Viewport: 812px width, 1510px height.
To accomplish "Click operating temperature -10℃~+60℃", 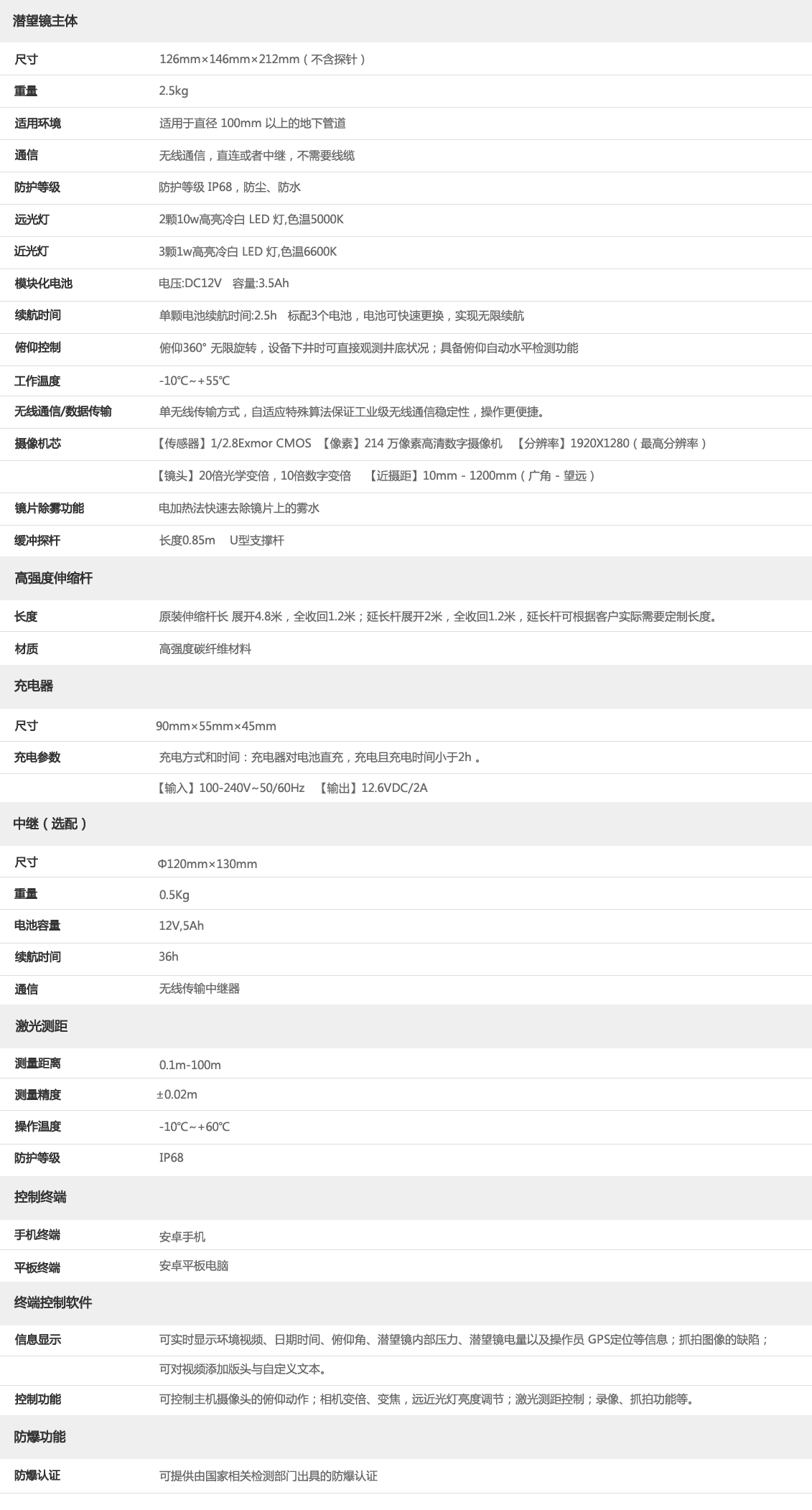I will coord(195,1127).
